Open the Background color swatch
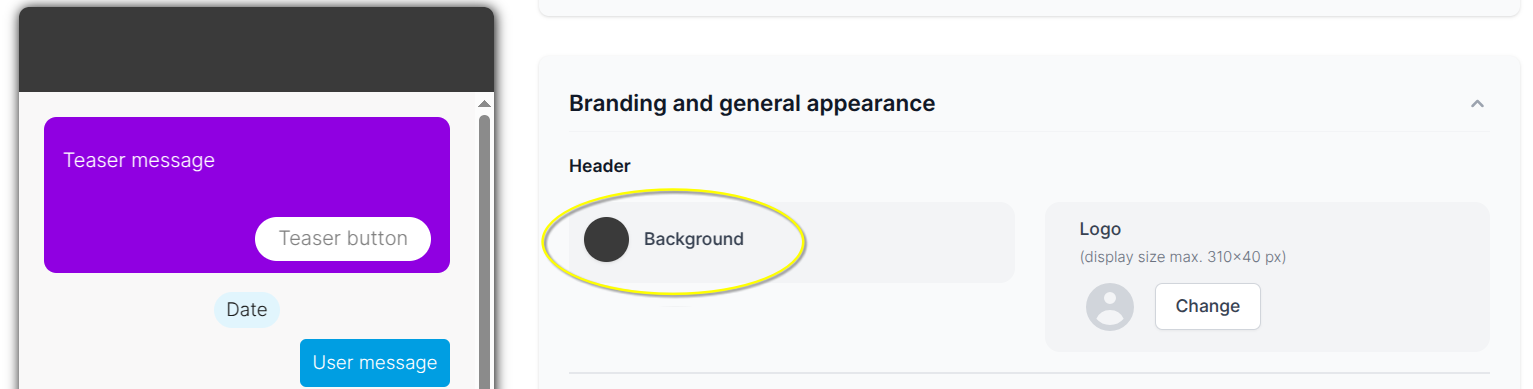The width and height of the screenshot is (1533, 389). pyautogui.click(x=606, y=240)
